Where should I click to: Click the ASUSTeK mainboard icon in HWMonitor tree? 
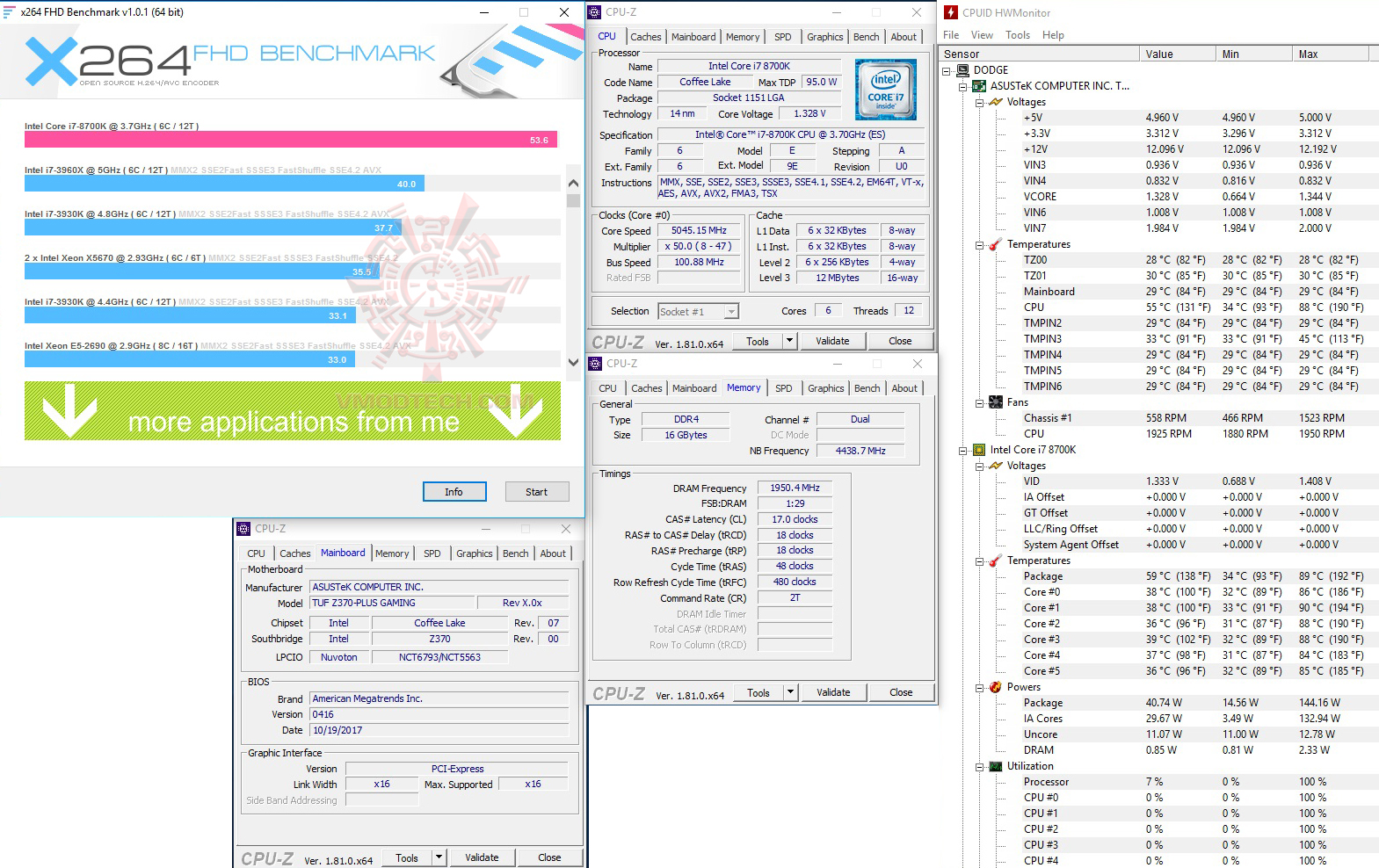click(979, 86)
